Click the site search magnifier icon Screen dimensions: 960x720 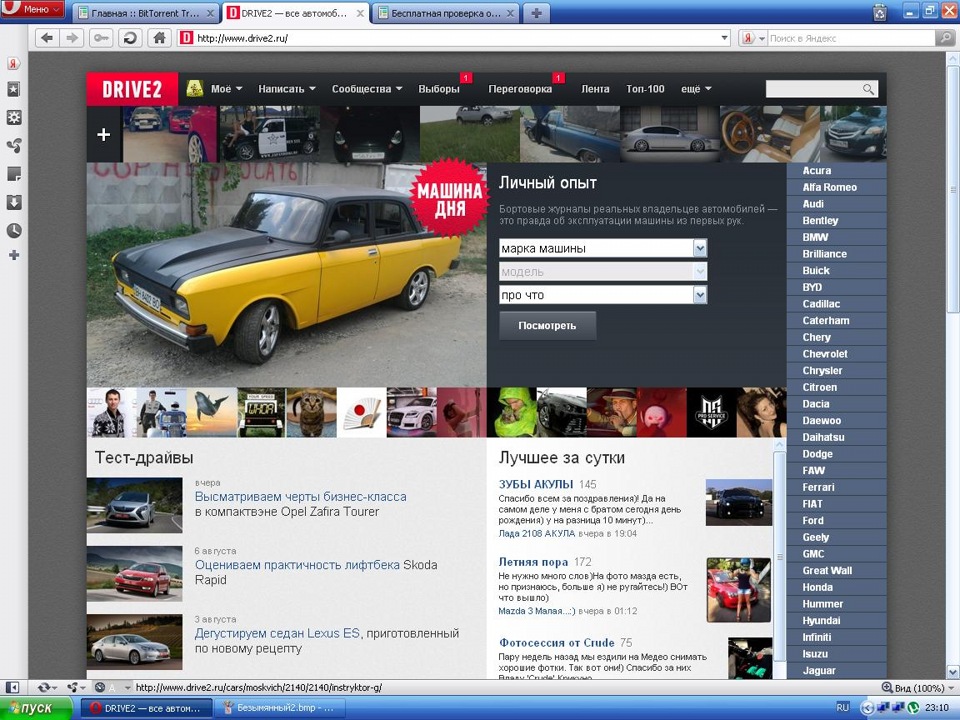click(868, 89)
